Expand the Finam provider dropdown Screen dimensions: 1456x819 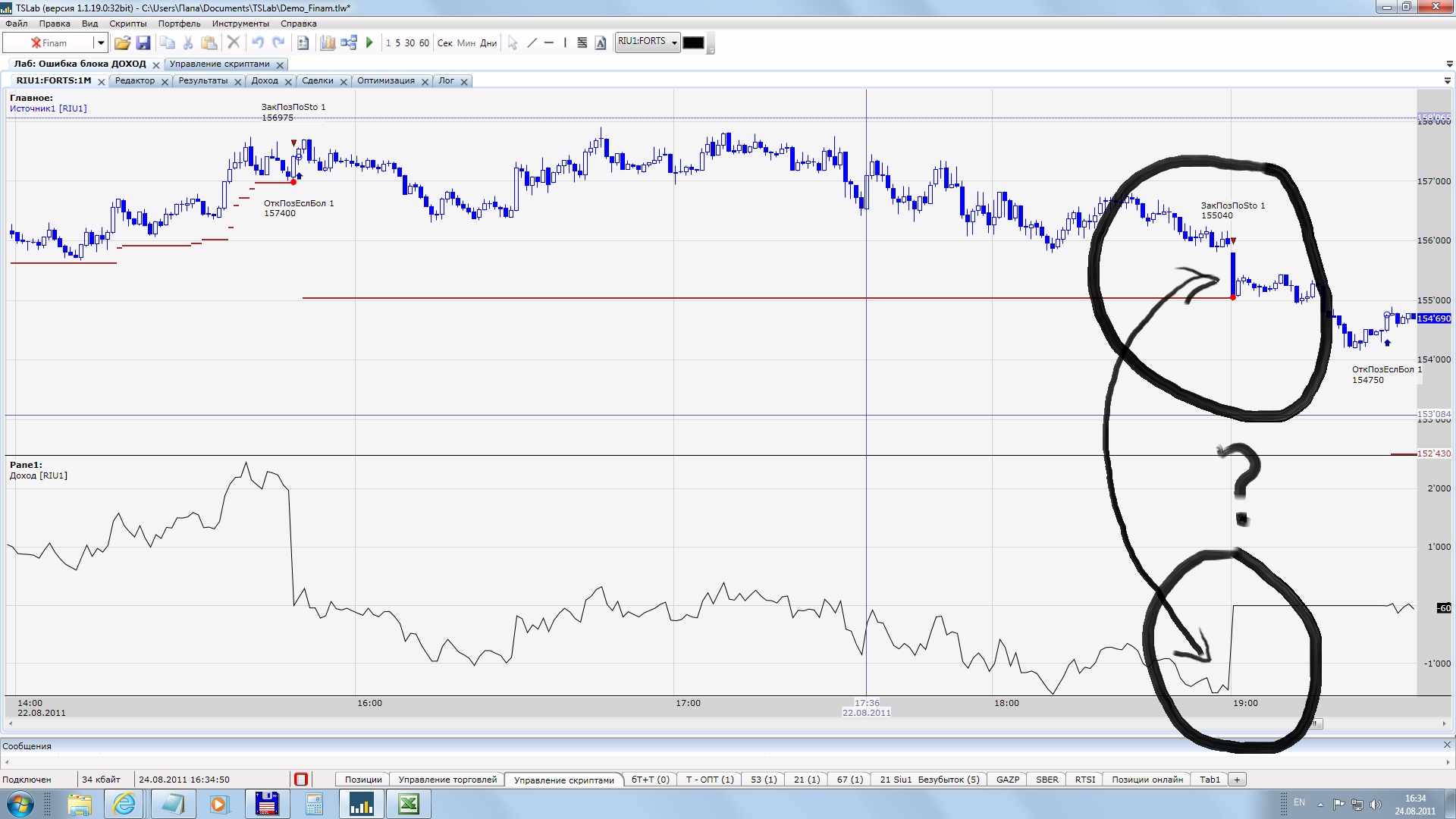click(100, 43)
